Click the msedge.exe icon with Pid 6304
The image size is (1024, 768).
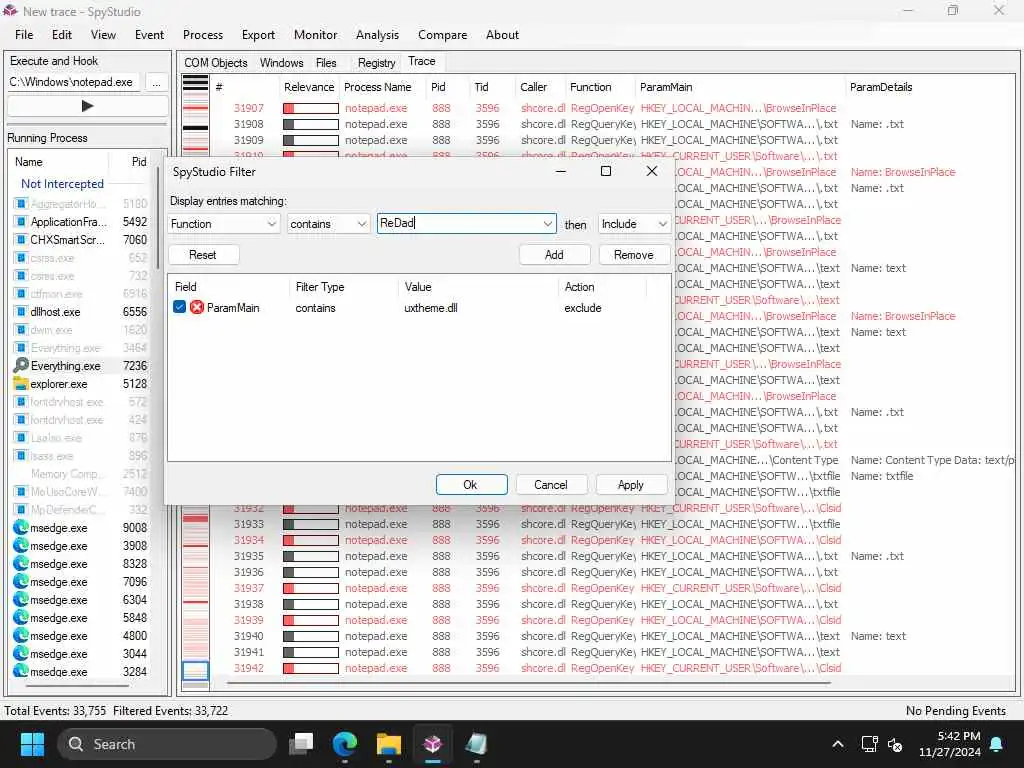click(x=21, y=600)
